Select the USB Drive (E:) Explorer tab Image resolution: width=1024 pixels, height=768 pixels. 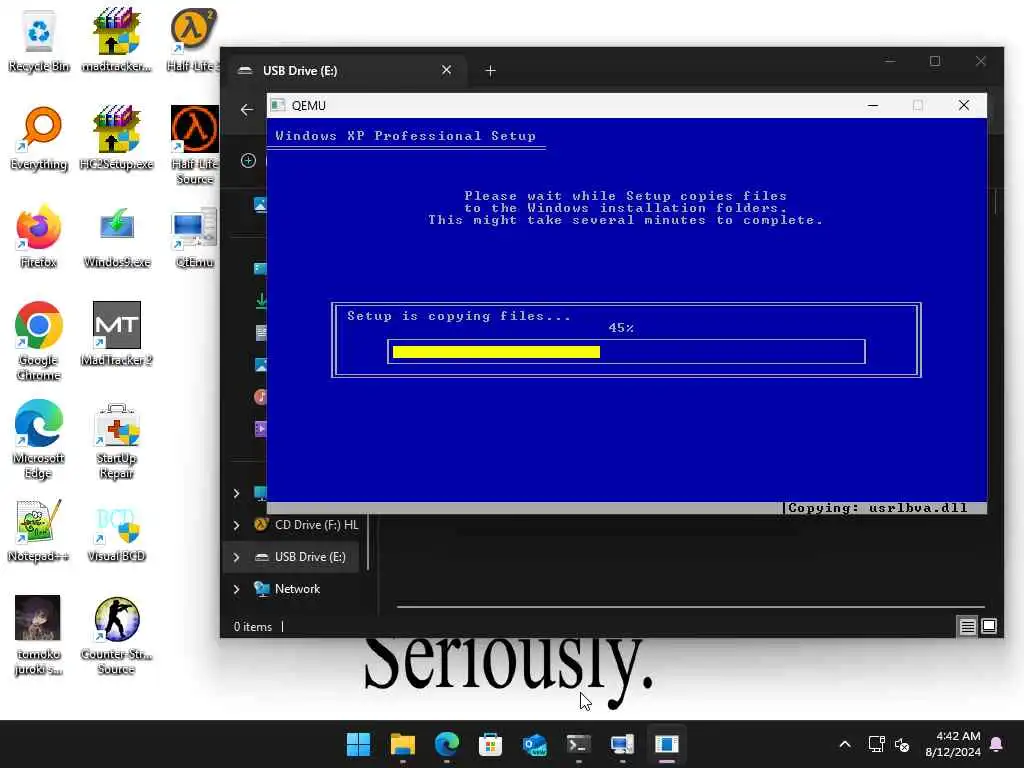(x=345, y=71)
